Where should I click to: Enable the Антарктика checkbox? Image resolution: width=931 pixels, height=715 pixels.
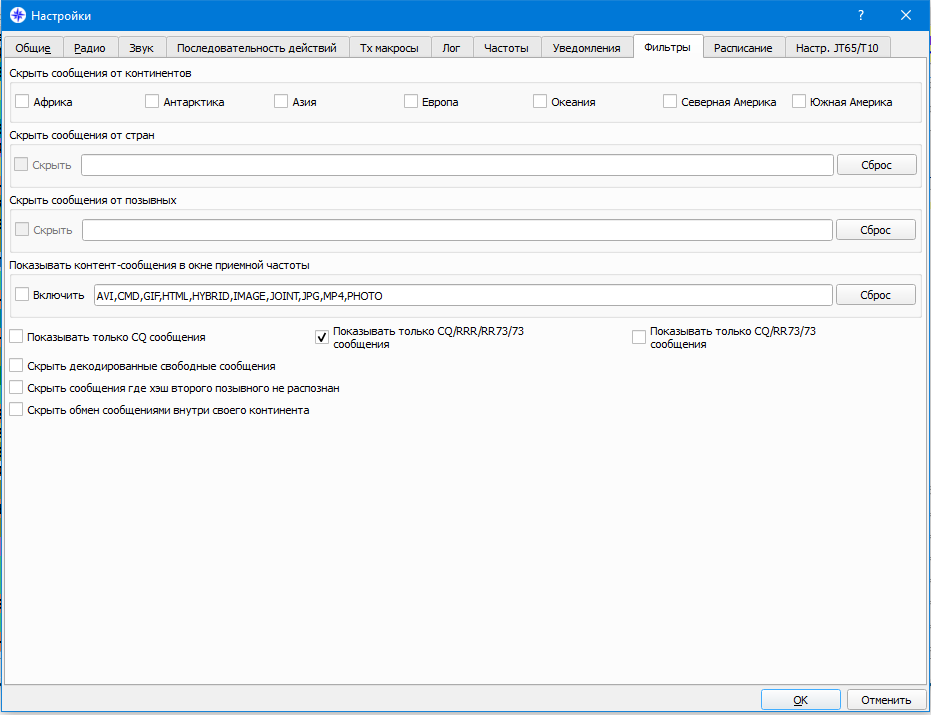coord(151,102)
